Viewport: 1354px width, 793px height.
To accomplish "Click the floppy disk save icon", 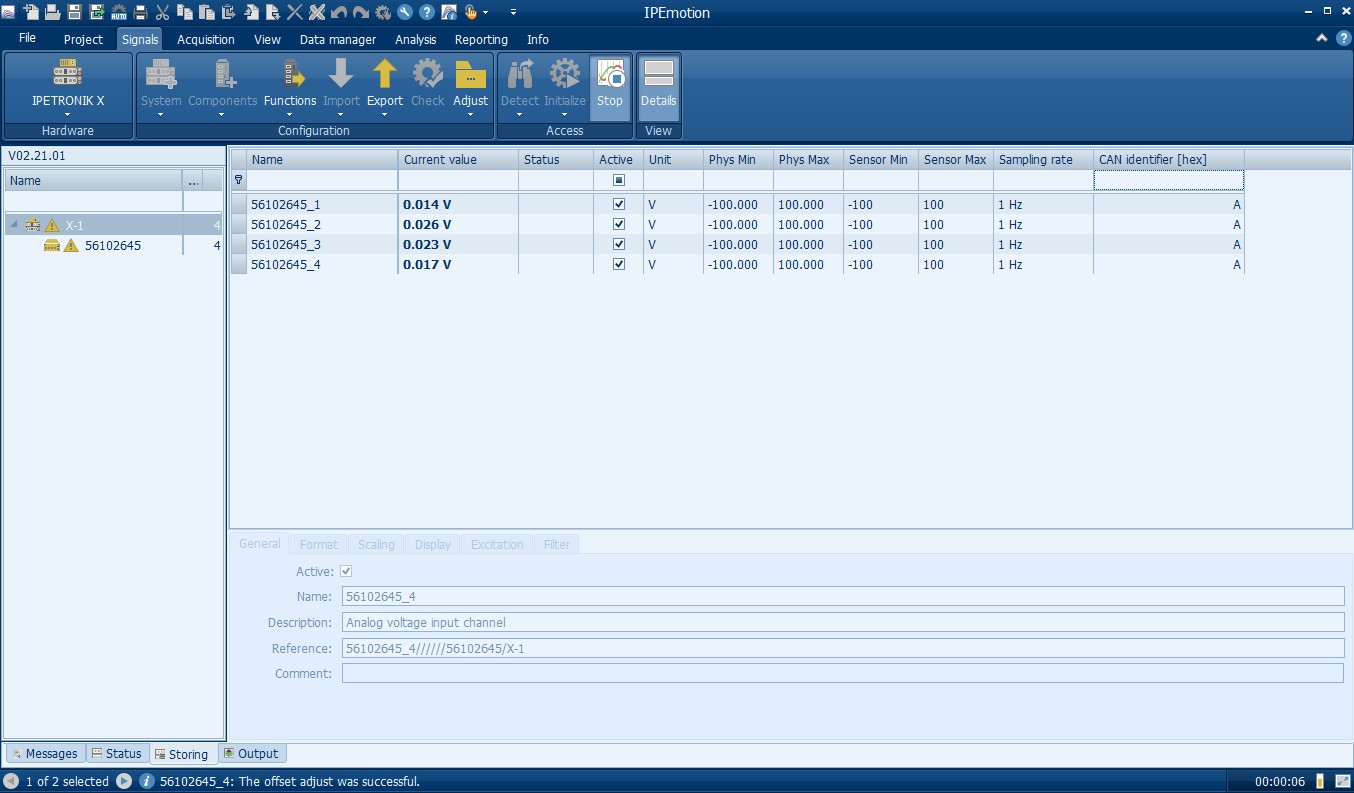I will 74,12.
